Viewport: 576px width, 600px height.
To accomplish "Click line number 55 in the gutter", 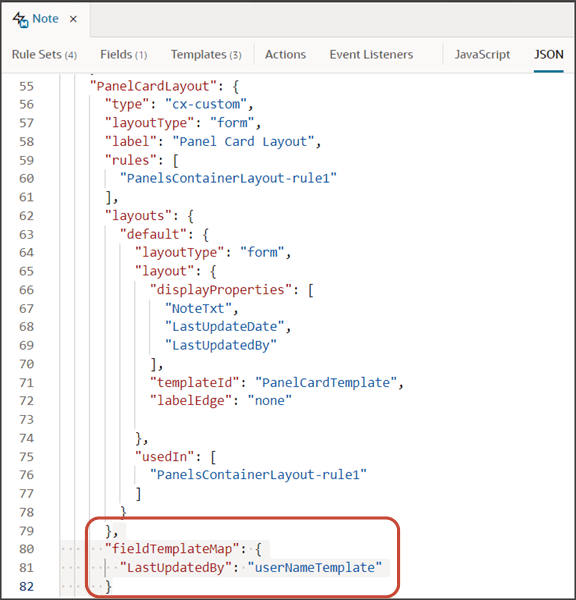I will [x=26, y=86].
